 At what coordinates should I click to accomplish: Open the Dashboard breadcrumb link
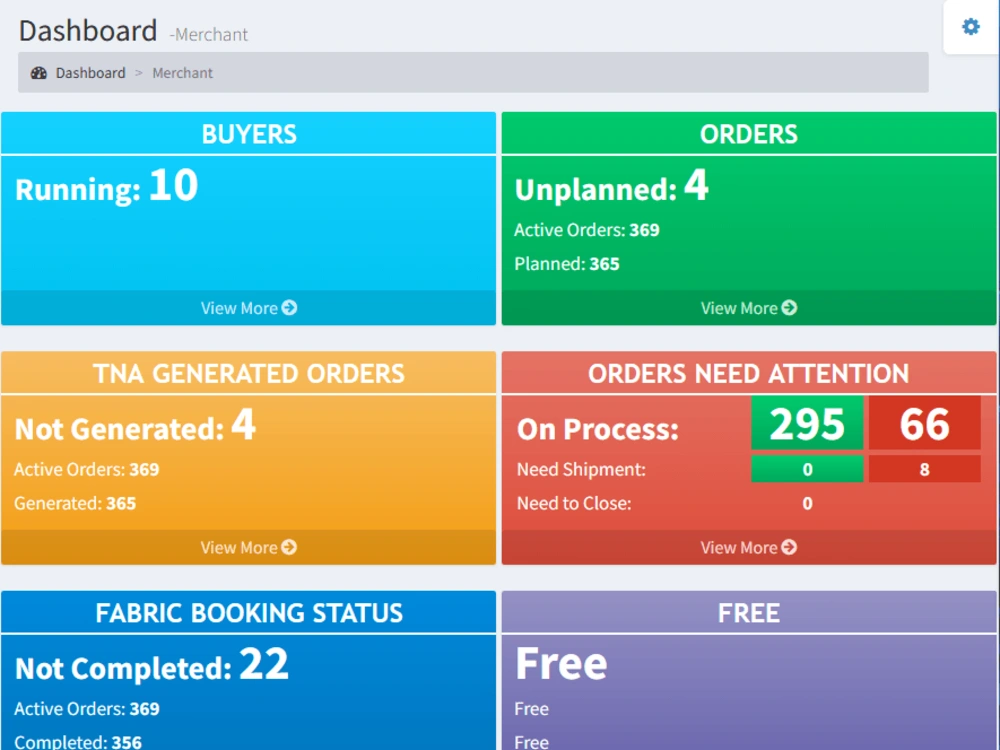pos(91,72)
